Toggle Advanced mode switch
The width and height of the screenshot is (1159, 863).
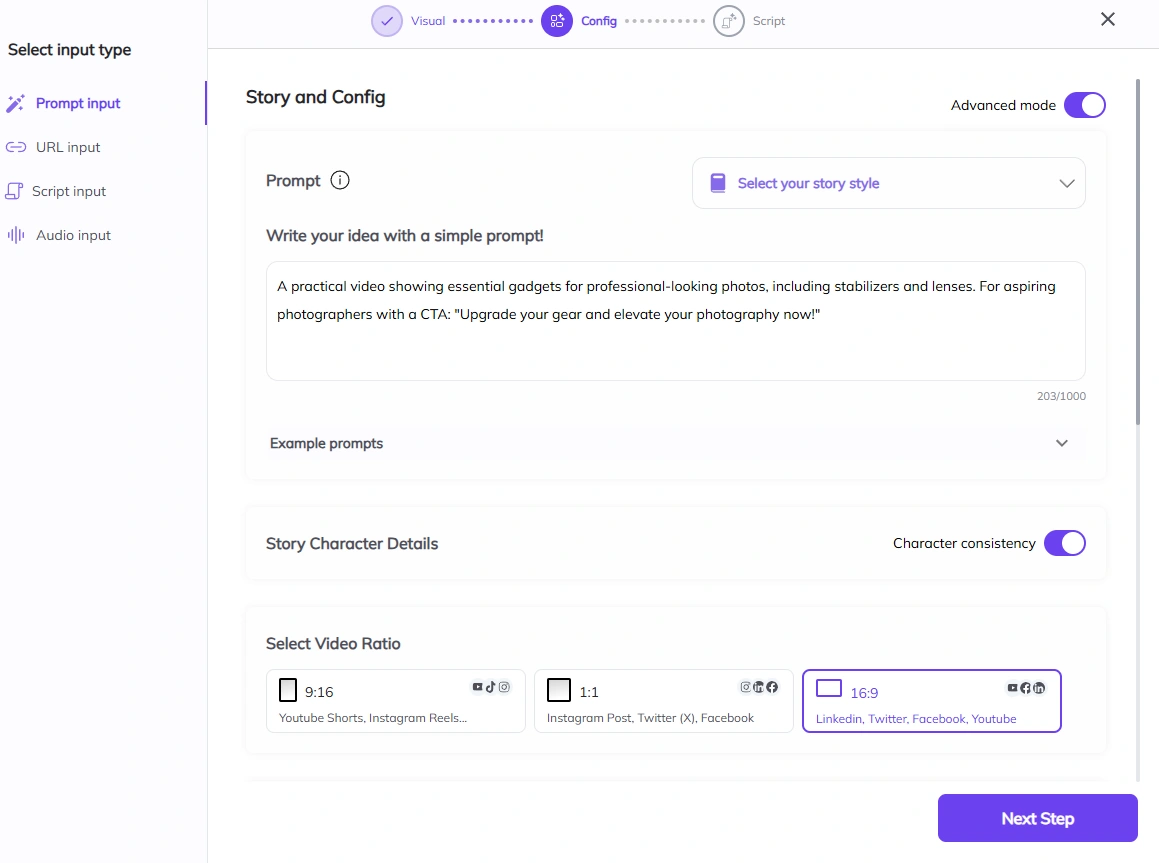click(1084, 105)
